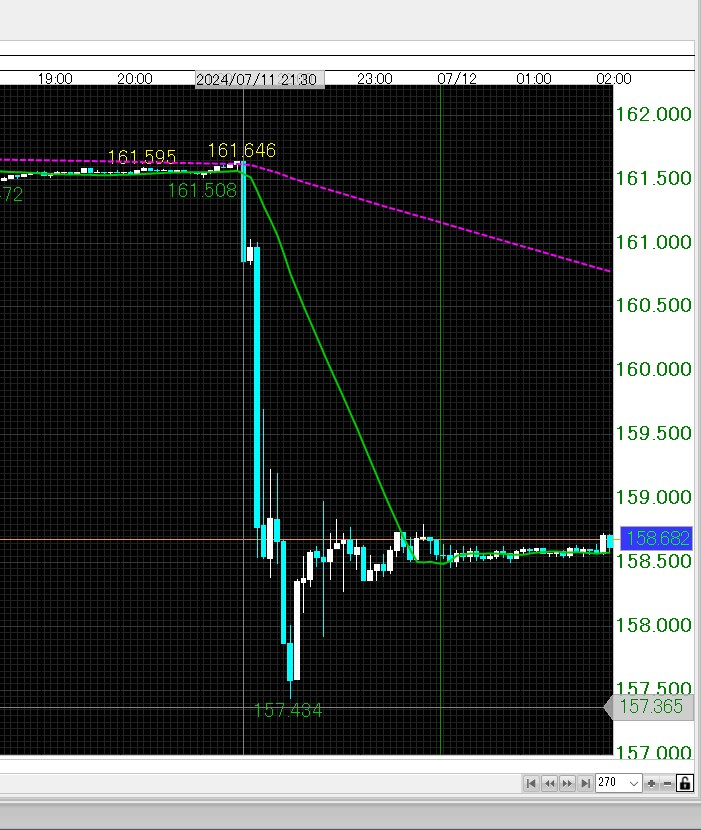Click the 161.595 peak label

pos(141,157)
